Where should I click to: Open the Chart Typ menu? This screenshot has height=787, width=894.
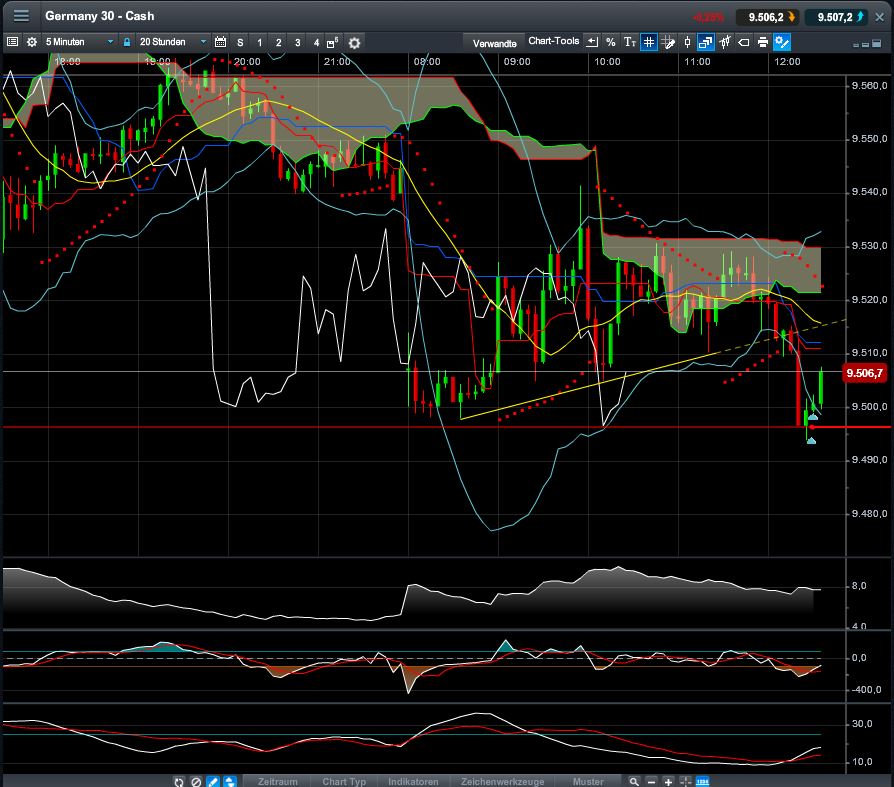tap(343, 781)
